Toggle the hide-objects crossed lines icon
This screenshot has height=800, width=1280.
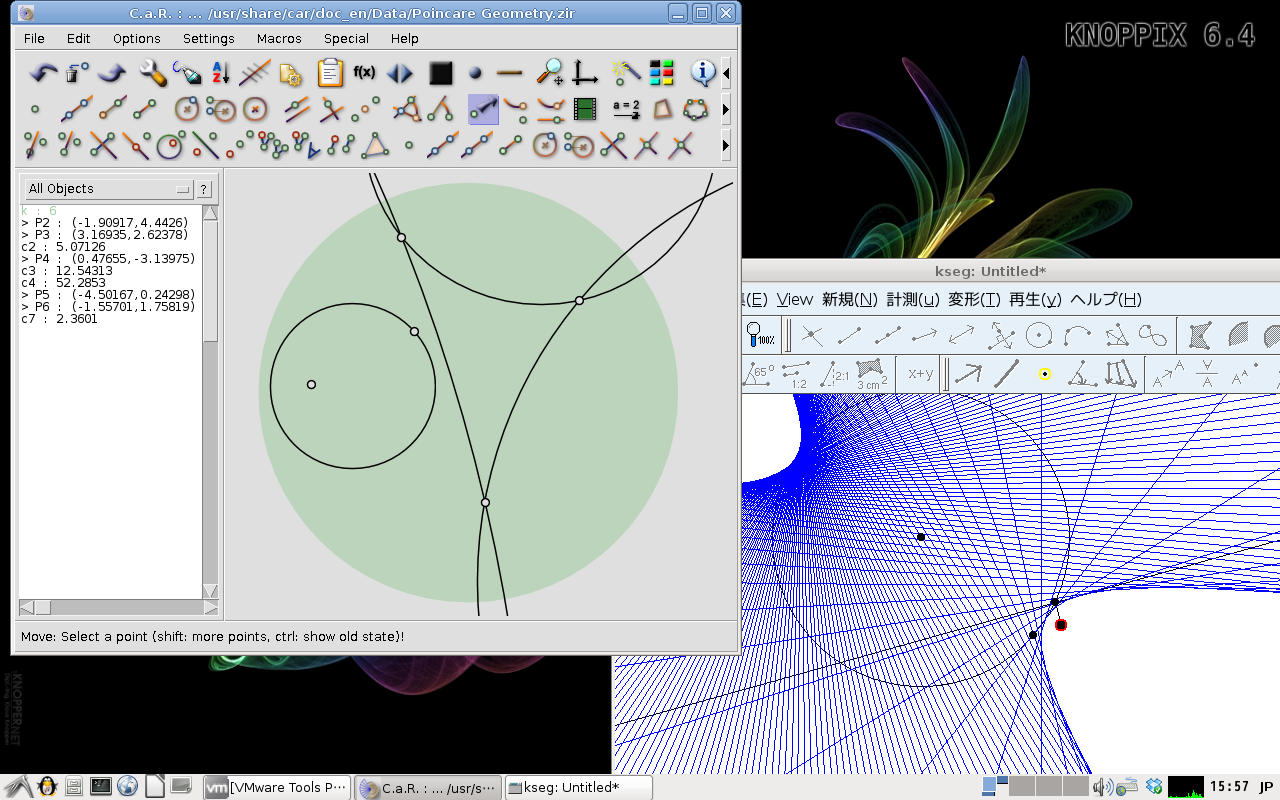pos(254,73)
